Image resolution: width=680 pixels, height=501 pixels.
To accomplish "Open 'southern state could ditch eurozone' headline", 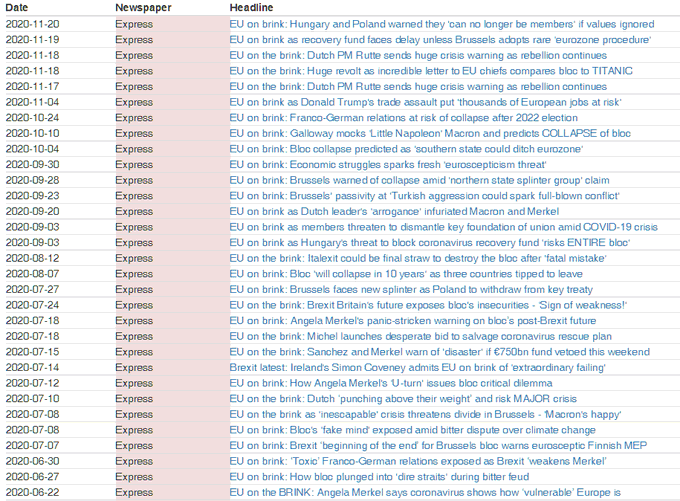I will (x=406, y=149).
